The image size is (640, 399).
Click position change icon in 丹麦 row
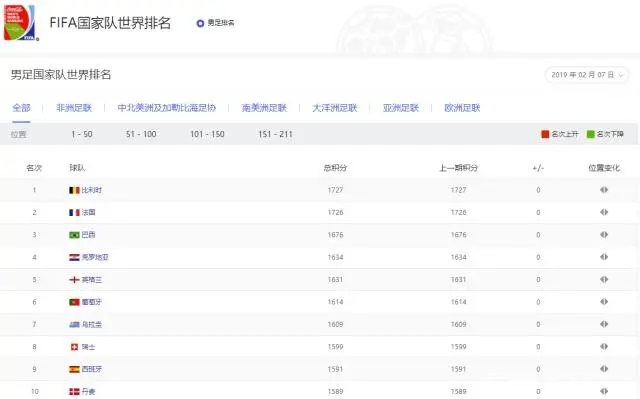(x=604, y=391)
